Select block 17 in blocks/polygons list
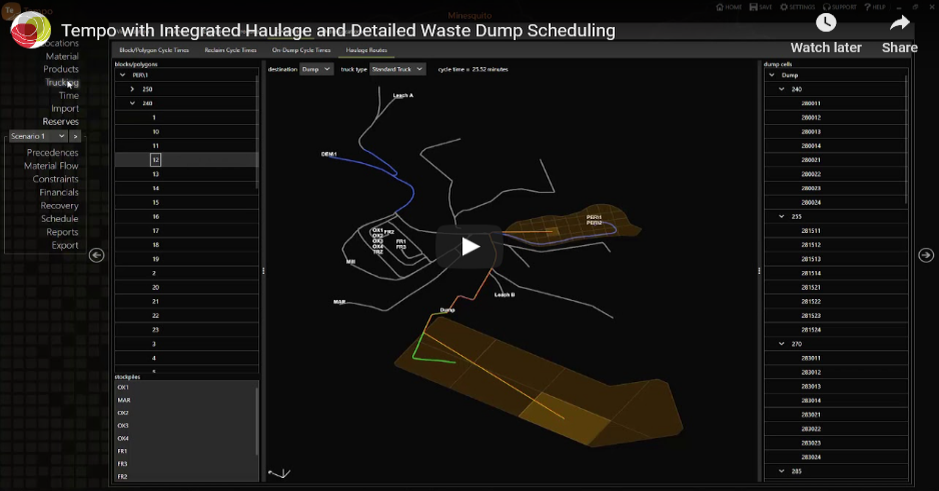Image resolution: width=939 pixels, height=491 pixels. [x=186, y=231]
